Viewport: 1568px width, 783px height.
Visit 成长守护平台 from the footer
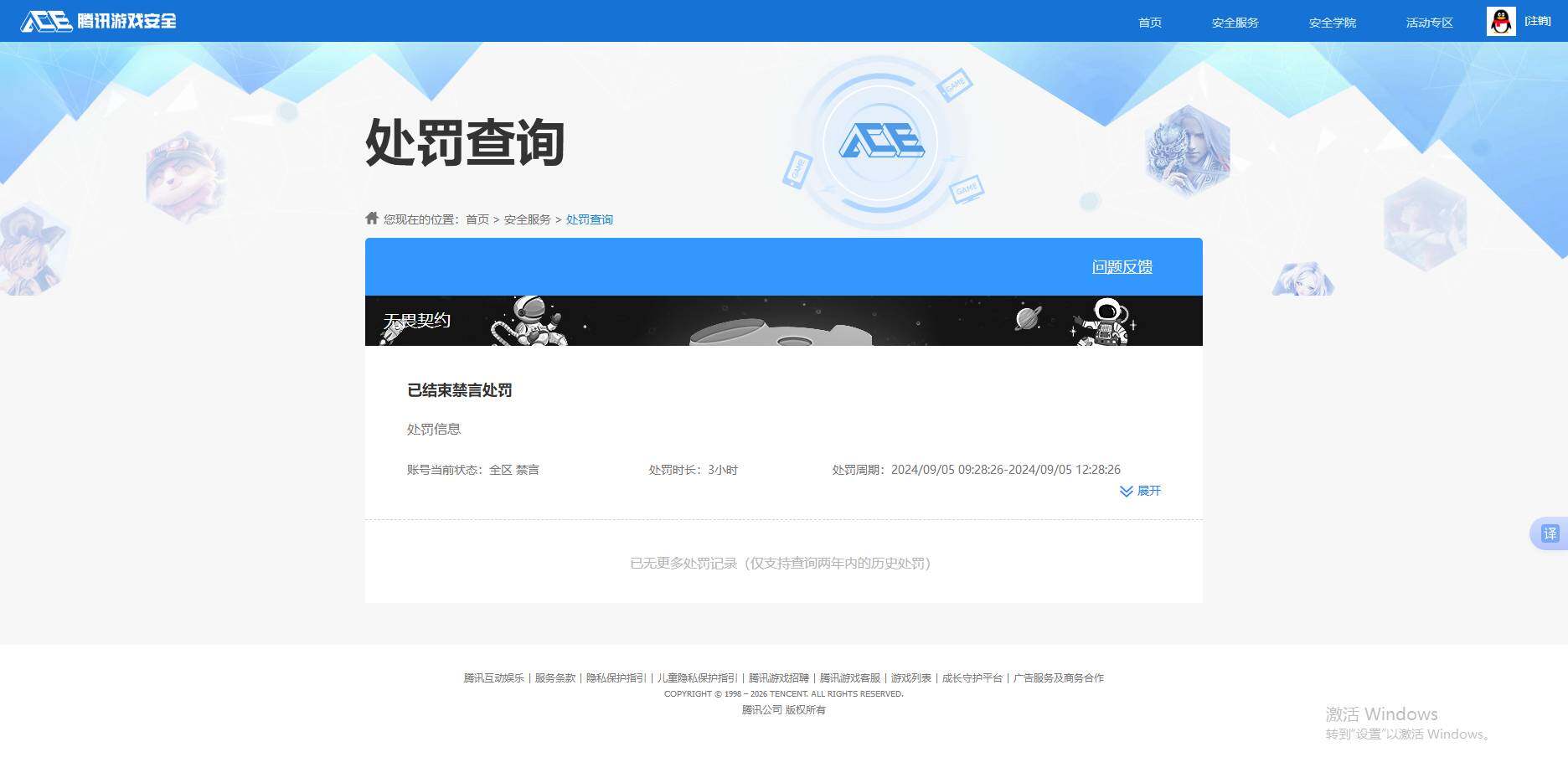click(x=972, y=678)
